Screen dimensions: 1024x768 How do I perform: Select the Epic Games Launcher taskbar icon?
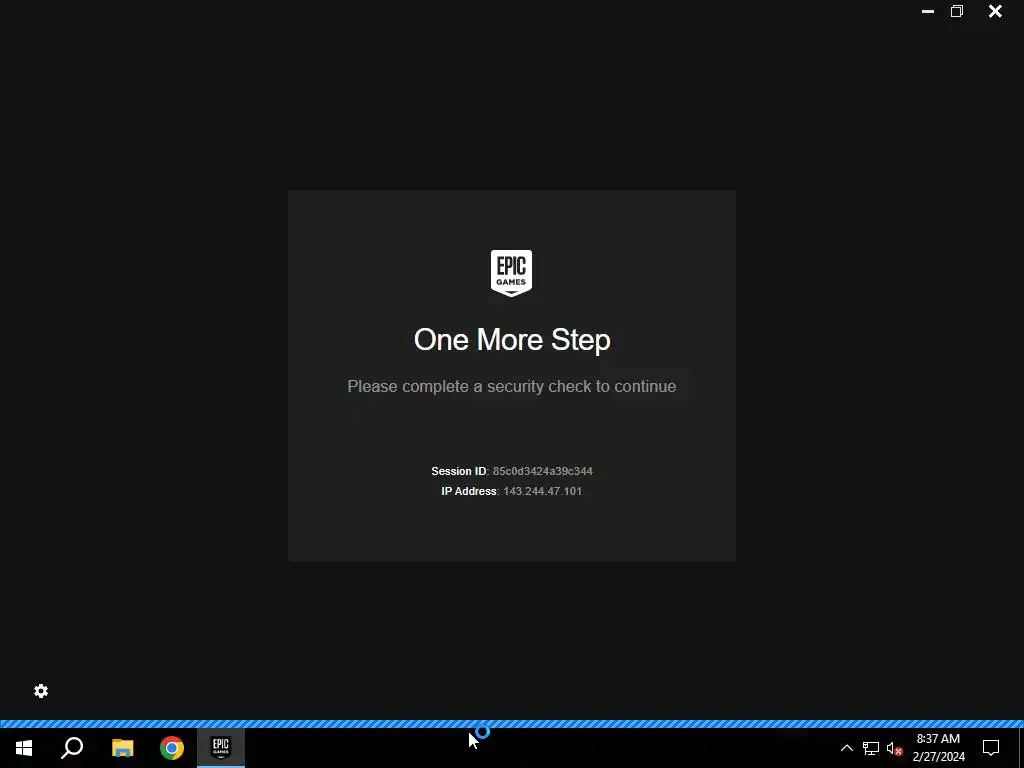pos(221,748)
